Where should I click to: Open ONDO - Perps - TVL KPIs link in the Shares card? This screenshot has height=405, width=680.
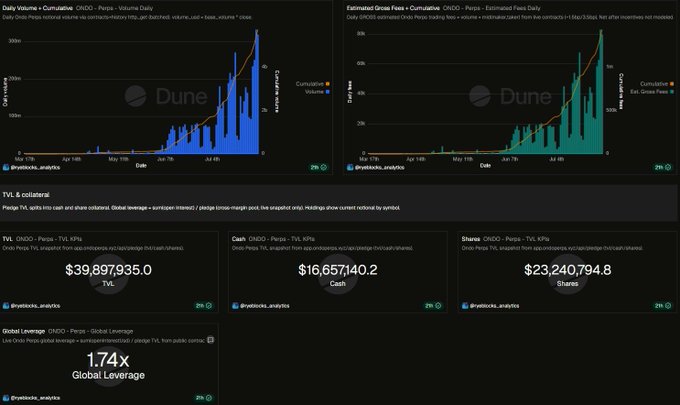coord(516,239)
